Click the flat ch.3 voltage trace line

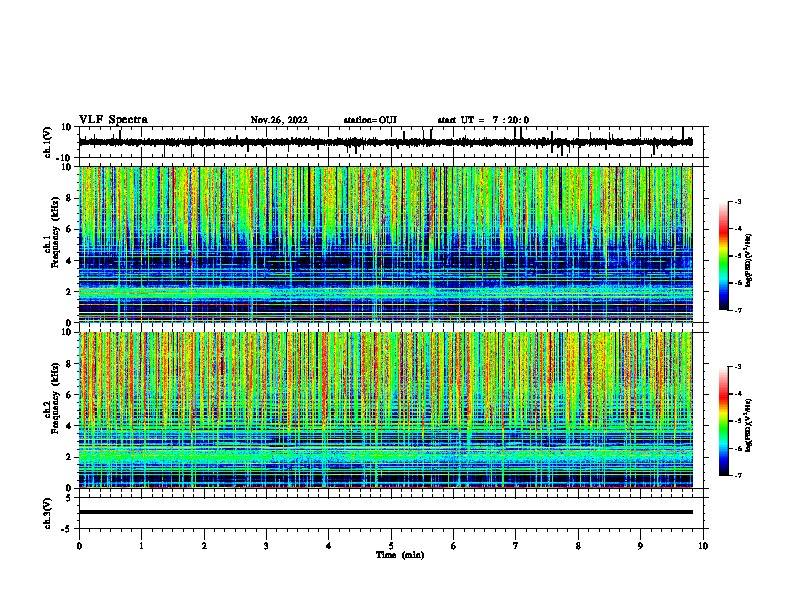coord(385,512)
